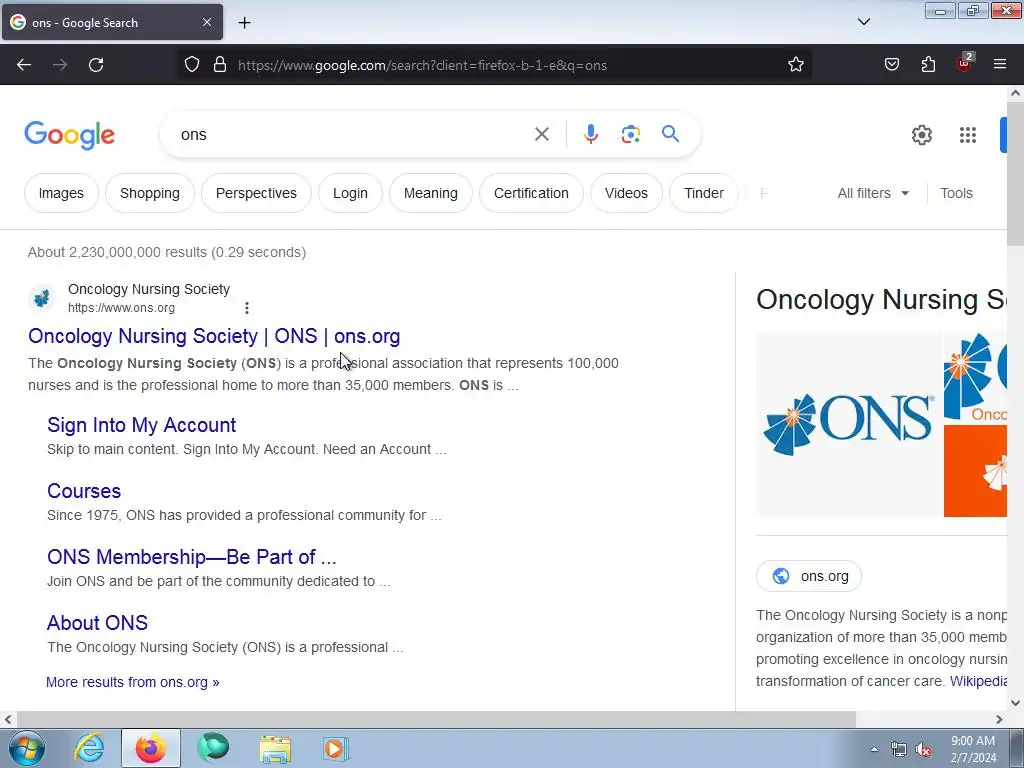Click the muted volume tray icon

click(x=923, y=749)
